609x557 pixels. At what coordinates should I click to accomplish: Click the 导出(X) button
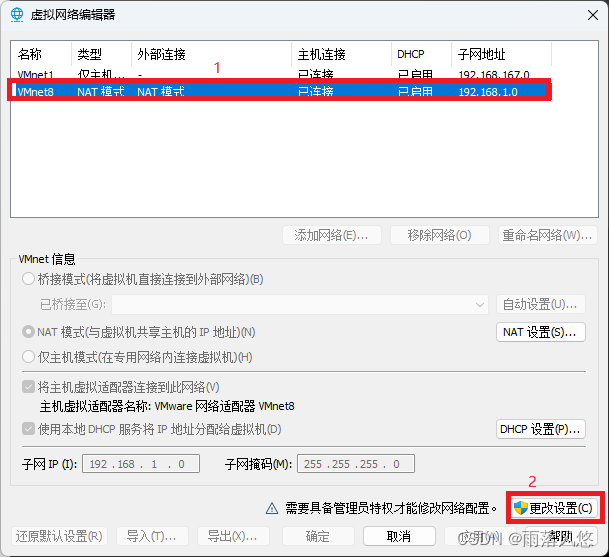(x=233, y=536)
